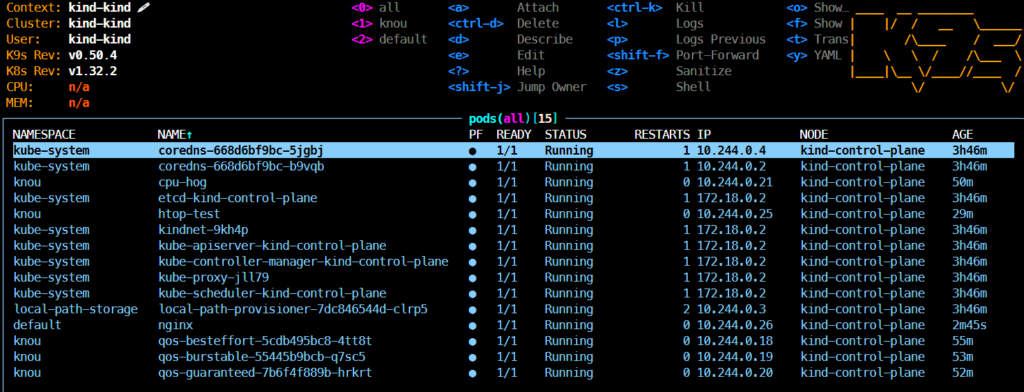
Task: Click the Port-Forward <shift-f> command
Action: click(x=683, y=55)
